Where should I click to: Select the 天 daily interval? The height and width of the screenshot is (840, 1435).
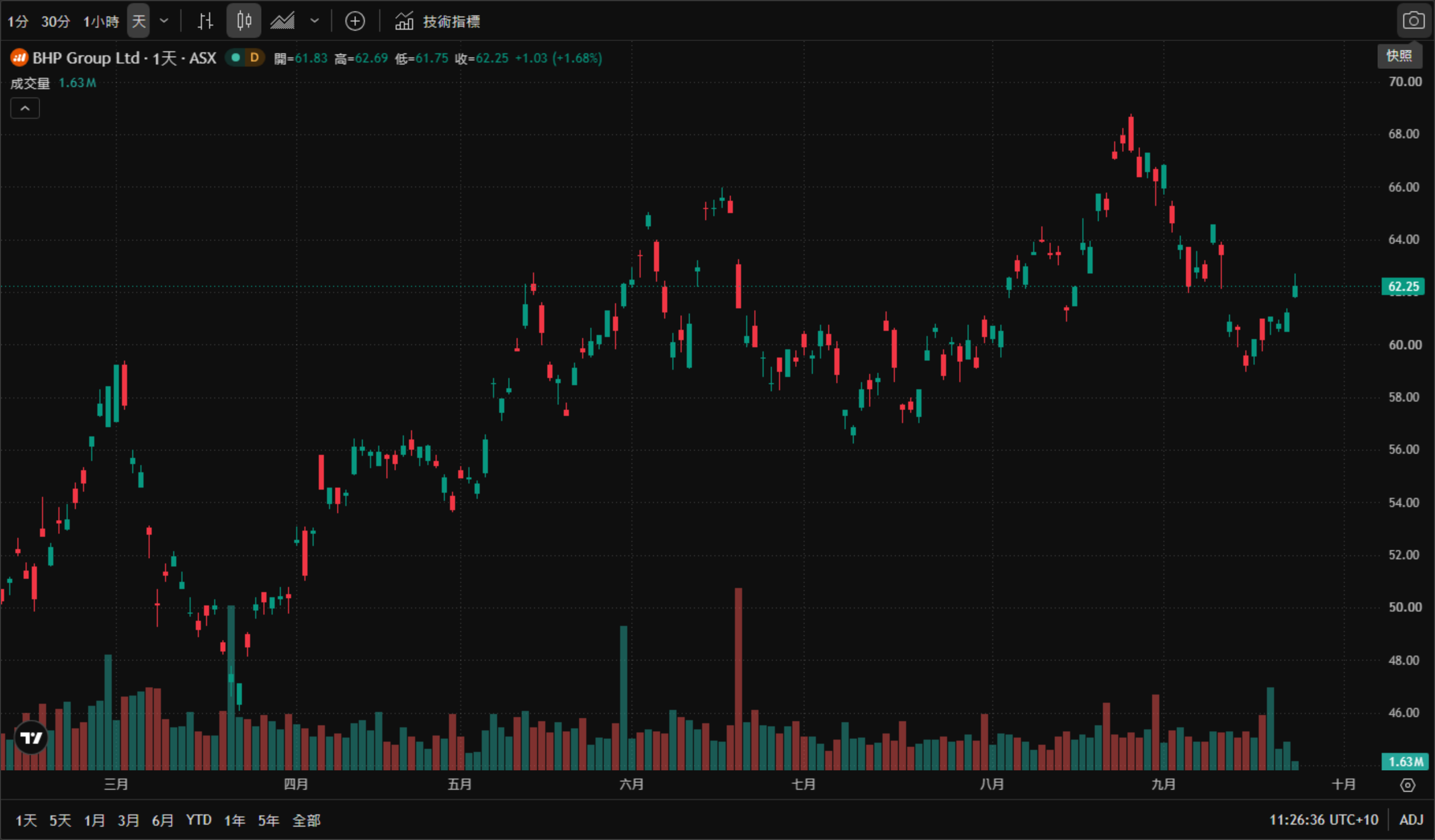[x=138, y=21]
